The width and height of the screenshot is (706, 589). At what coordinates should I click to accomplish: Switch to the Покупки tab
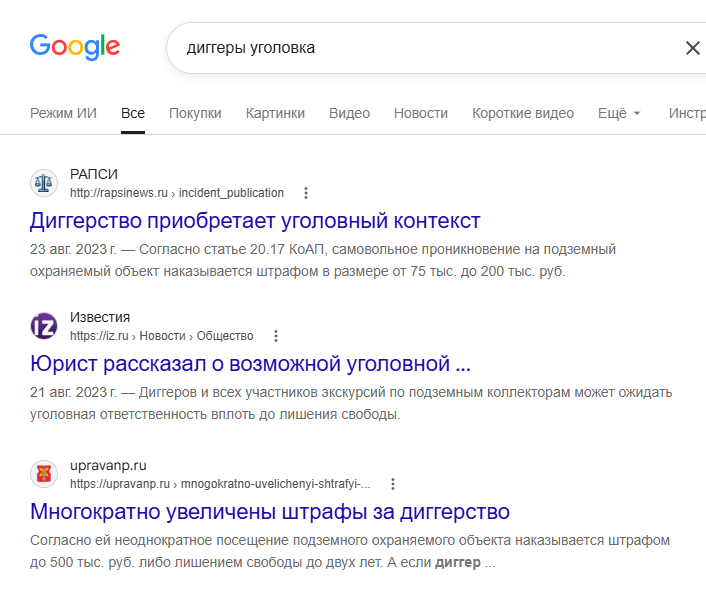(195, 113)
